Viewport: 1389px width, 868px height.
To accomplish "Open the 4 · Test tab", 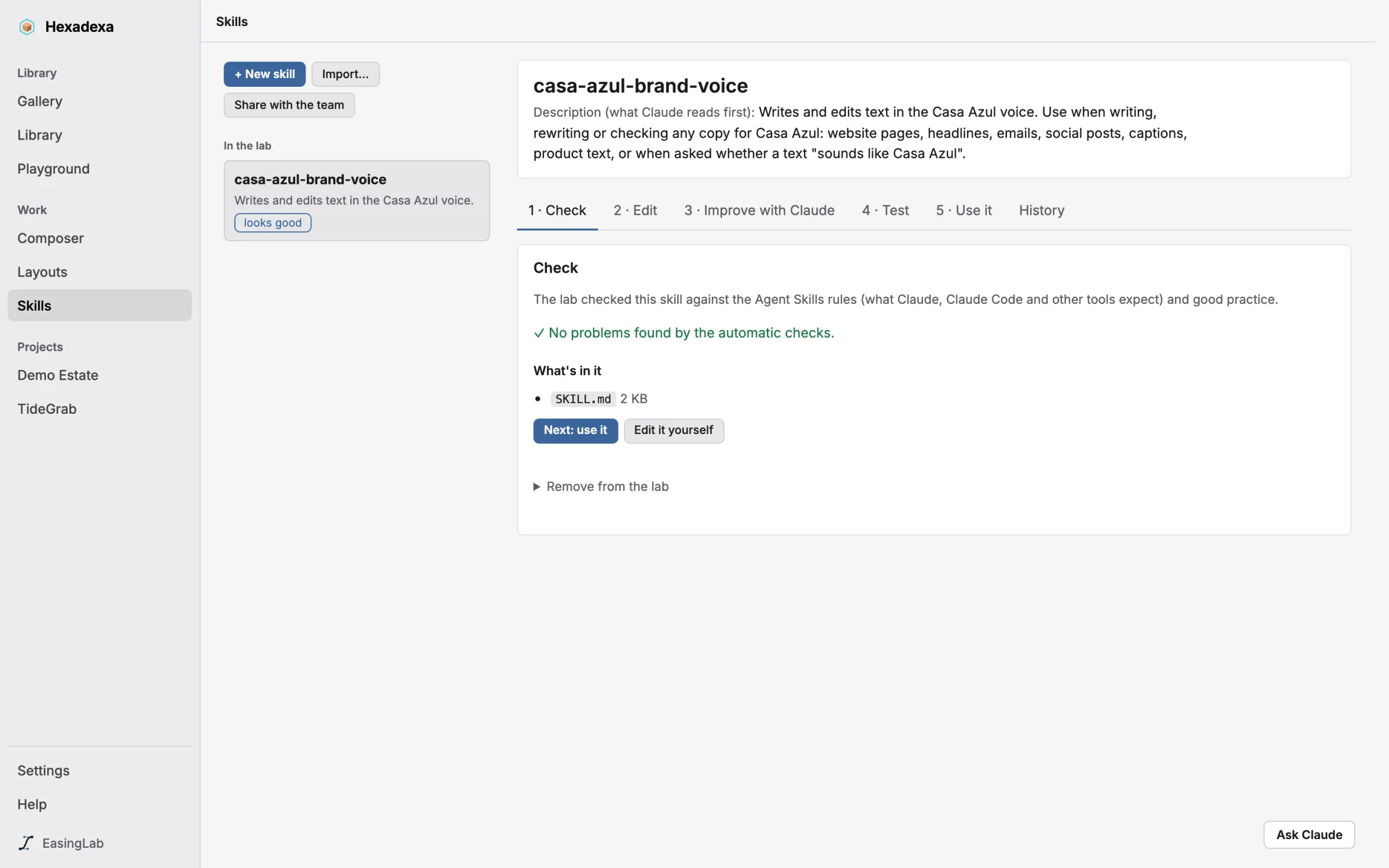I will [885, 210].
